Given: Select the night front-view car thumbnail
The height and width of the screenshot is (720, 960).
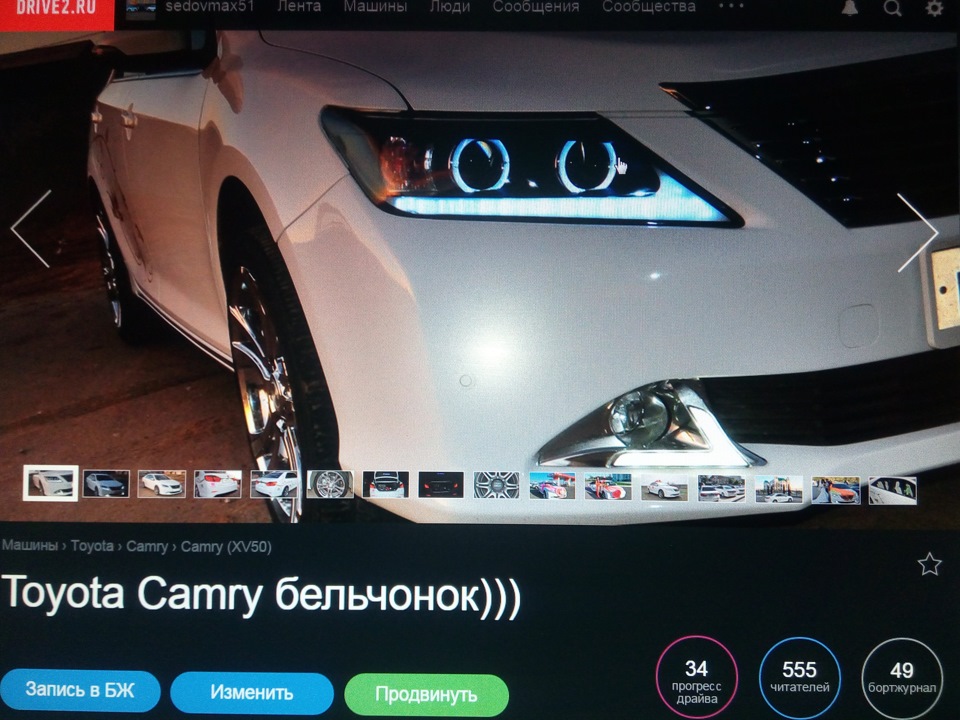Looking at the screenshot, I should pos(106,484).
